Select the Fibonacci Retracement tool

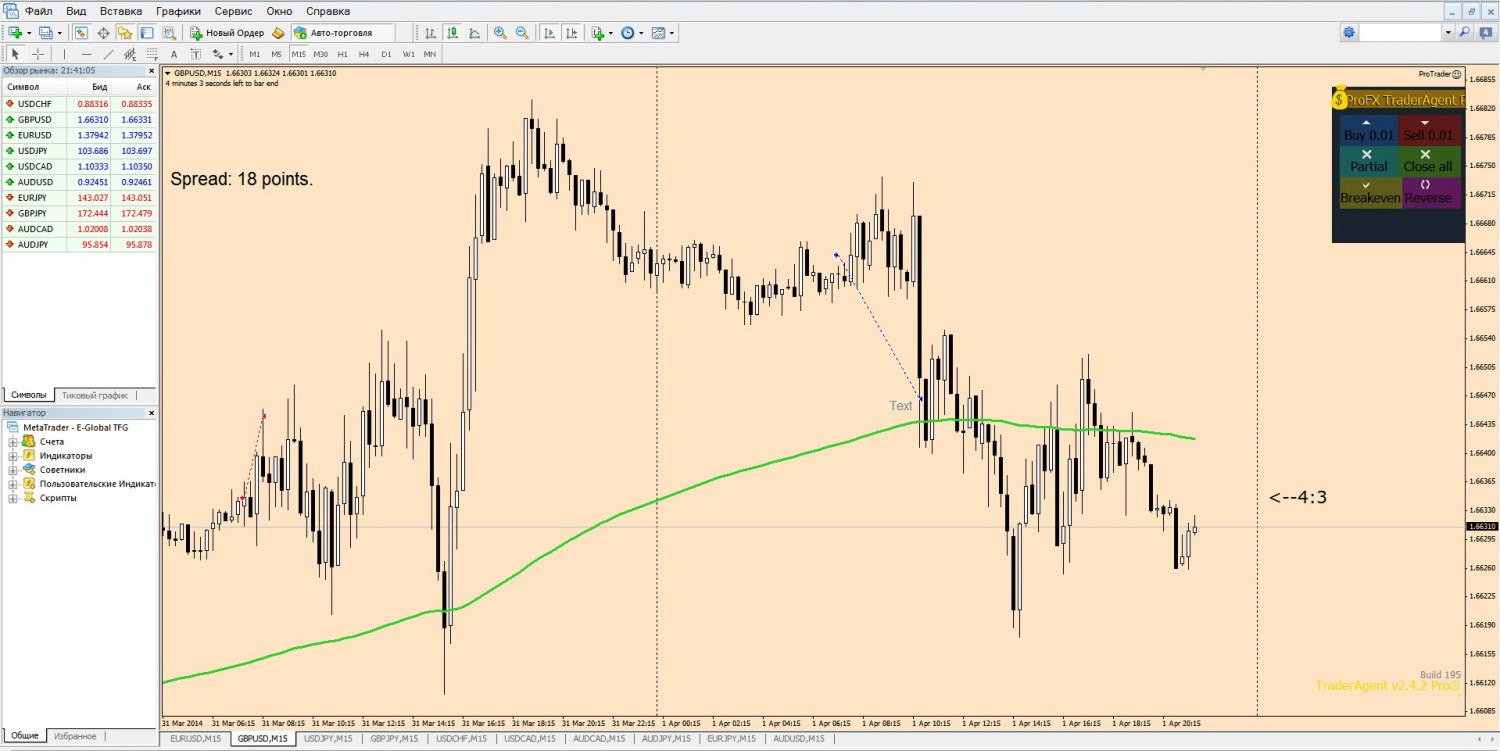pos(152,54)
